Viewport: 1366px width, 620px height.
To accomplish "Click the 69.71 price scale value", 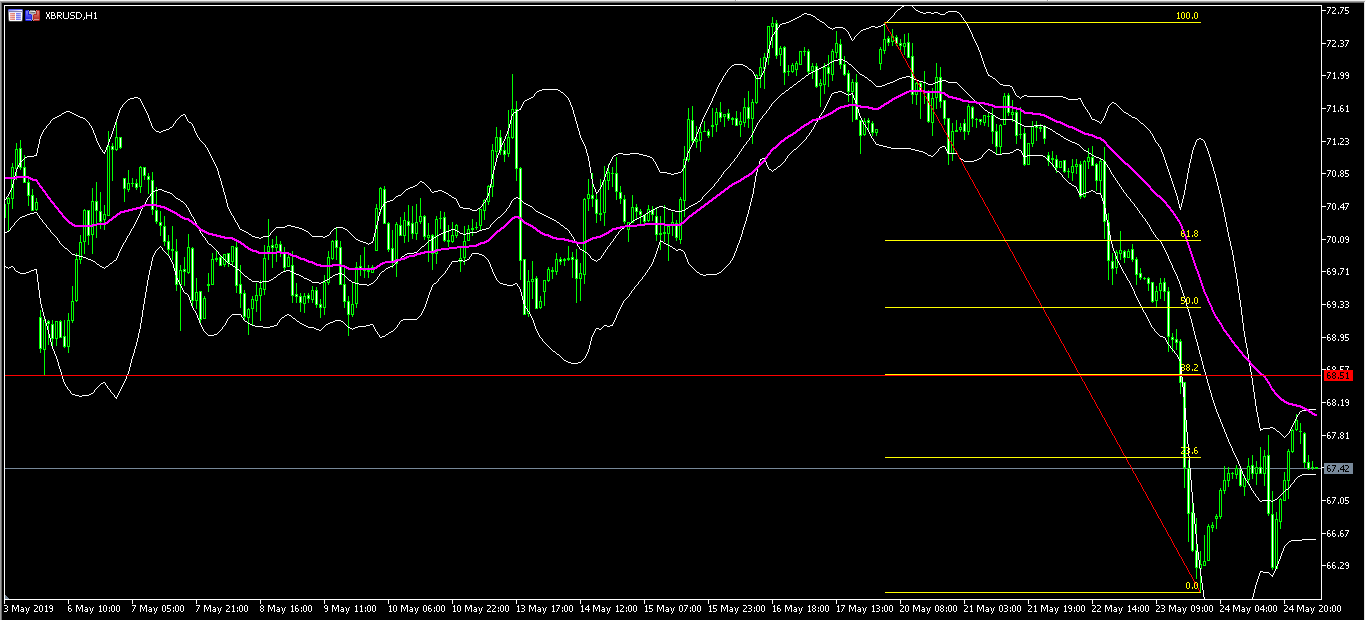I will tap(1338, 271).
